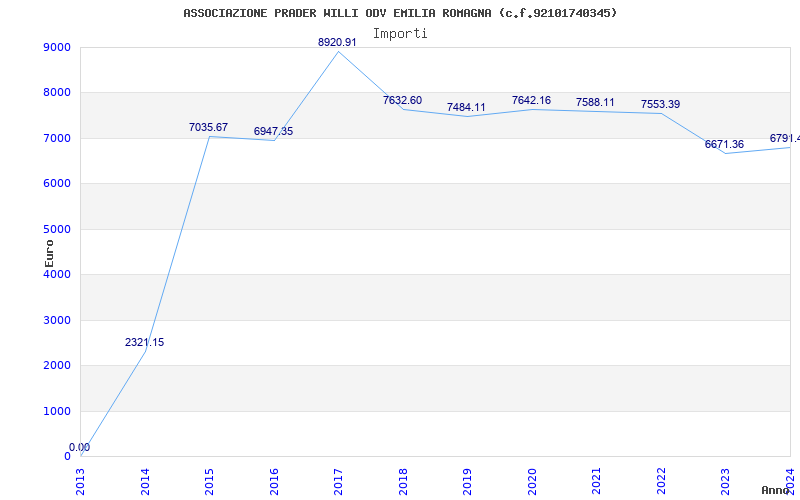Viewport: 800px width, 500px height.
Task: Click the 9000 y-axis tick label
Action: 57,48
